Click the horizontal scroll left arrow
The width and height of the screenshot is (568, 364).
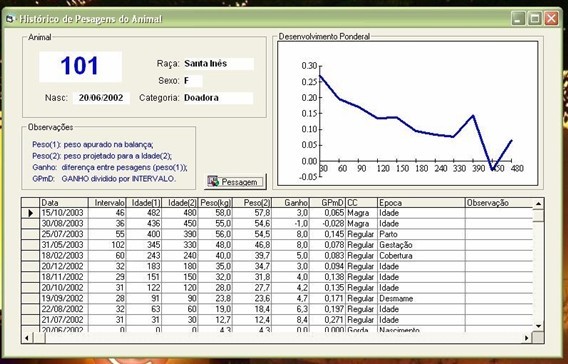[x=27, y=338]
